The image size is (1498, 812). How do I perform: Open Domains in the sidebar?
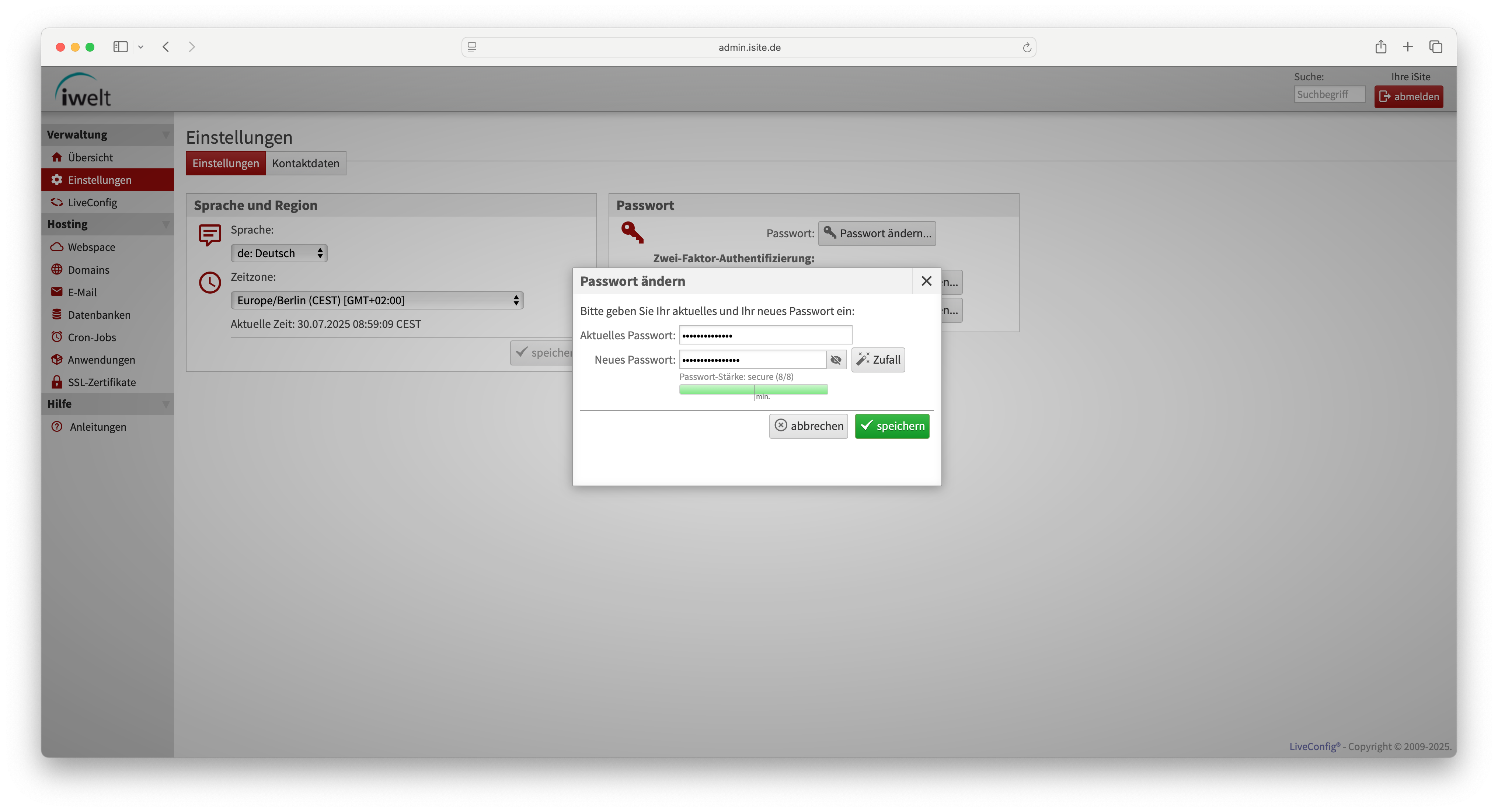click(x=108, y=269)
